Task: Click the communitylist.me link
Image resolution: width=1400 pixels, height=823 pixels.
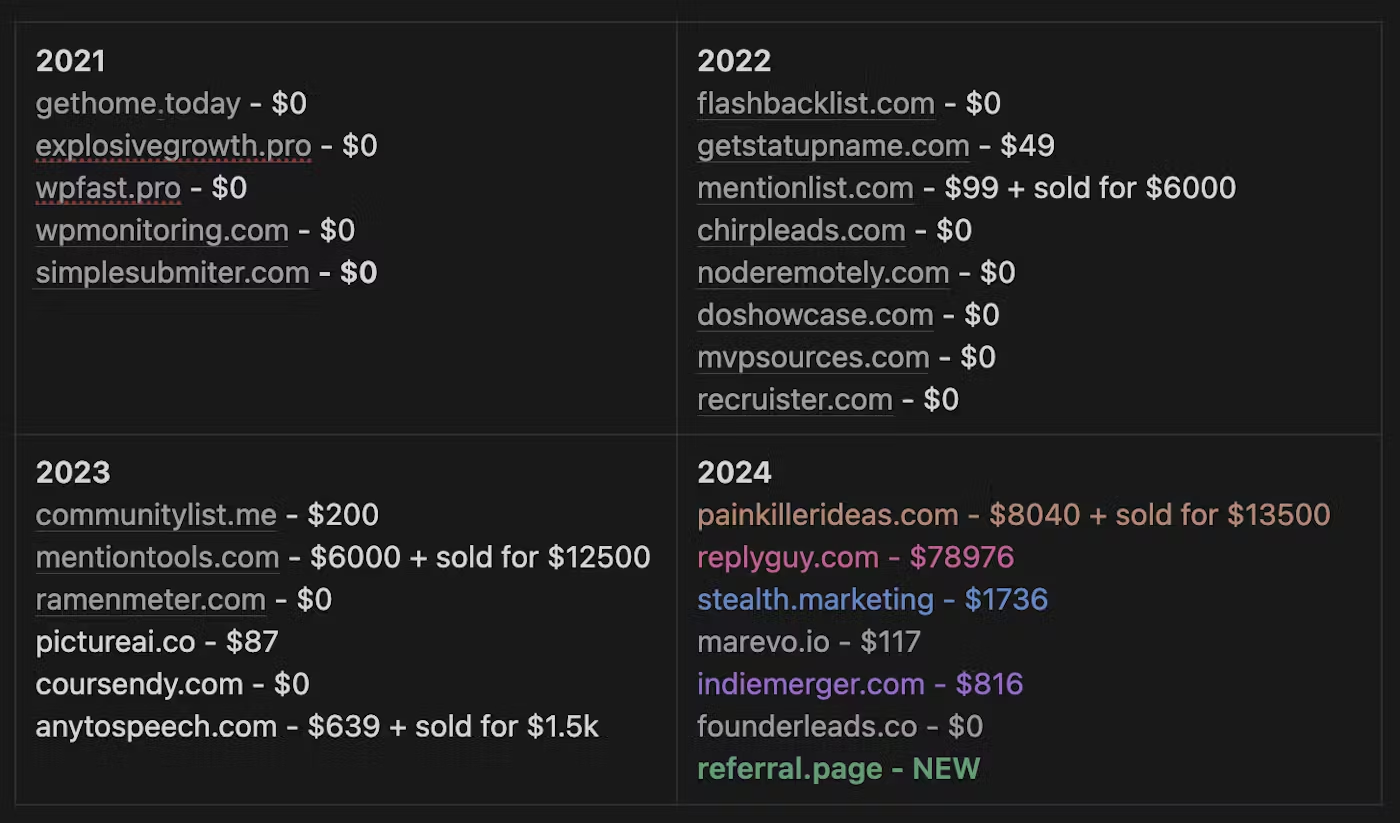Action: pos(156,516)
